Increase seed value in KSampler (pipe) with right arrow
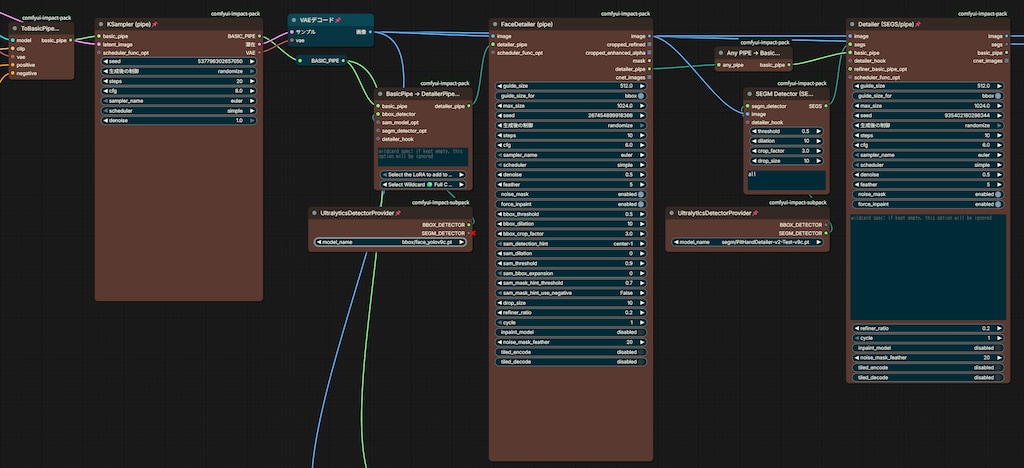1024x468 pixels. point(253,61)
